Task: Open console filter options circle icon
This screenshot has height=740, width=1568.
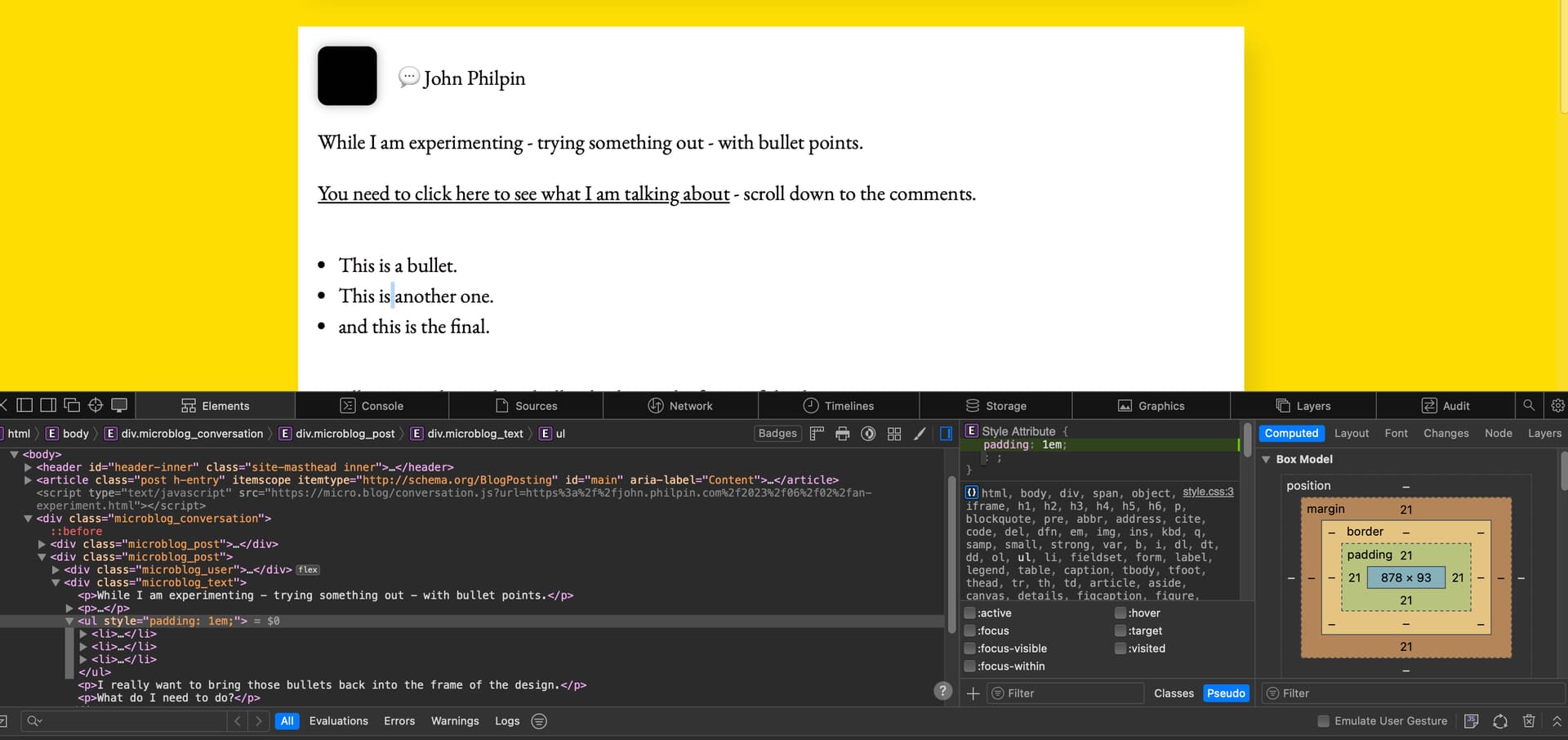Action: click(x=539, y=721)
